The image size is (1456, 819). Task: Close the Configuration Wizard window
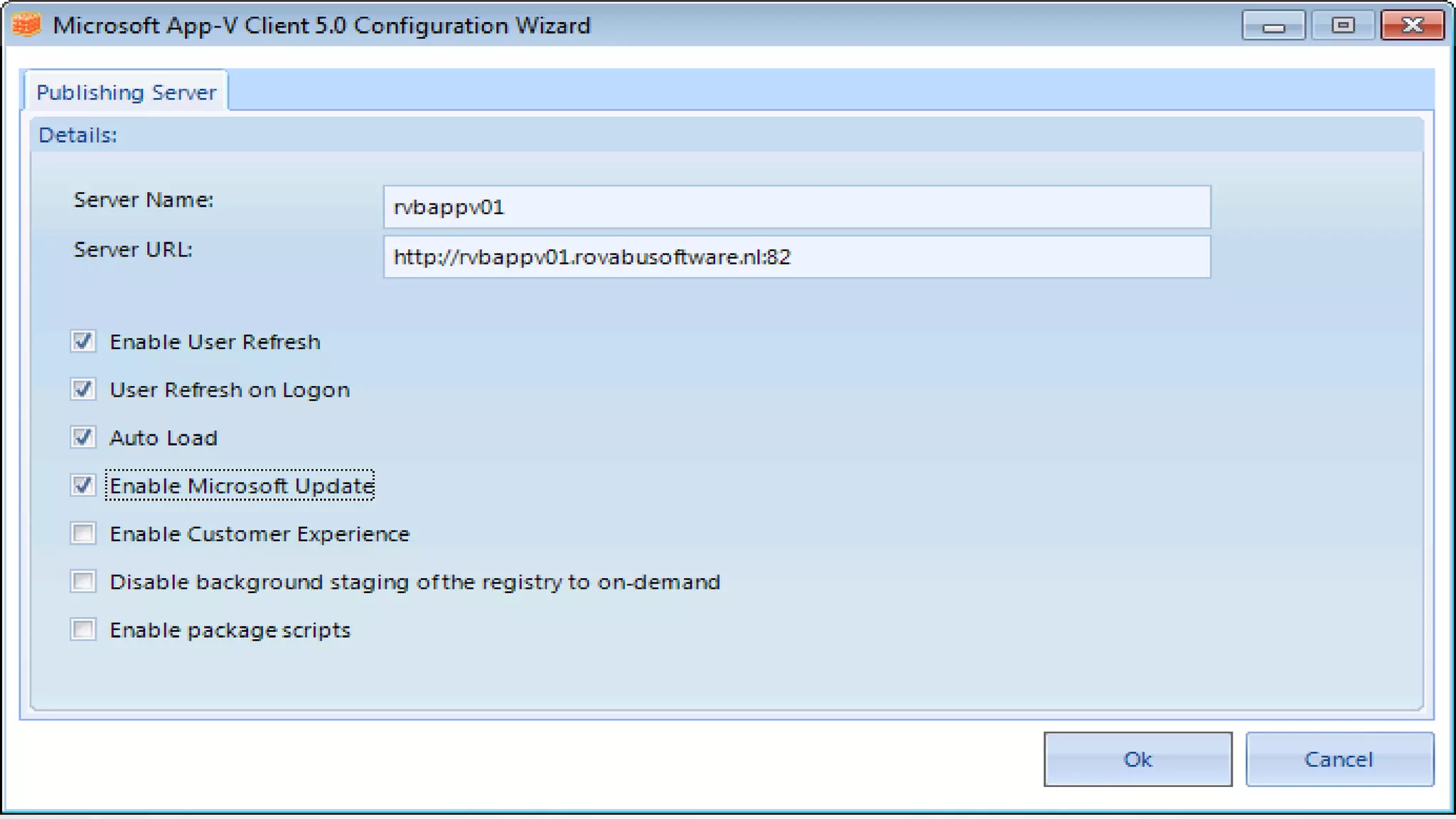pos(1412,26)
